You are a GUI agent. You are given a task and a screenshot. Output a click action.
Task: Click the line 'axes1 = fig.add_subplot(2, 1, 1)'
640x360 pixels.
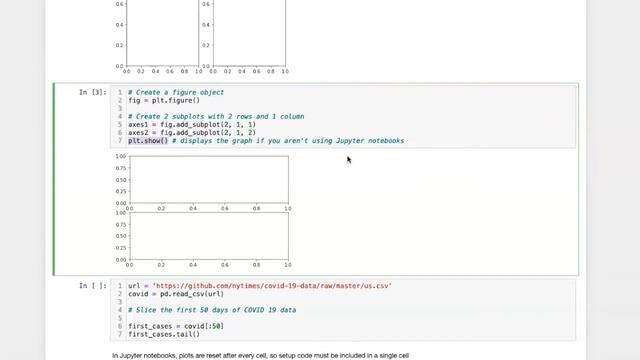pos(192,124)
